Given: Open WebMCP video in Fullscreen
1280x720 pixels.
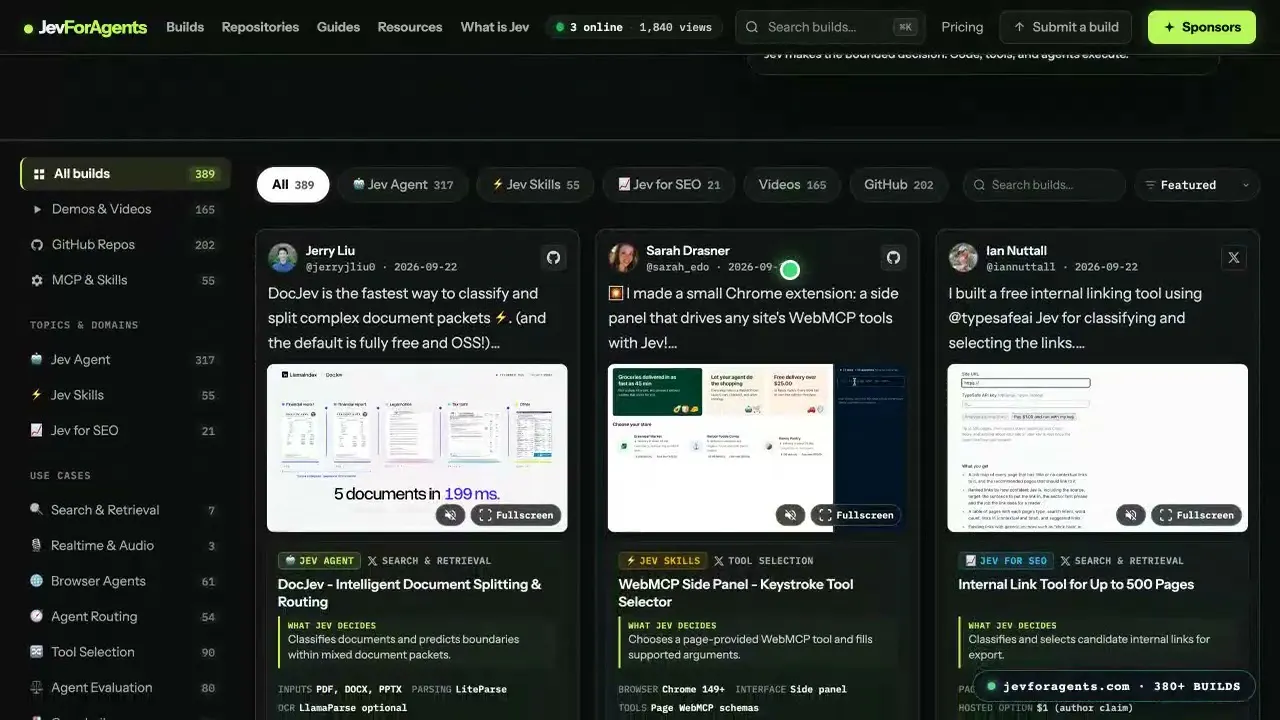Looking at the screenshot, I should (856, 515).
